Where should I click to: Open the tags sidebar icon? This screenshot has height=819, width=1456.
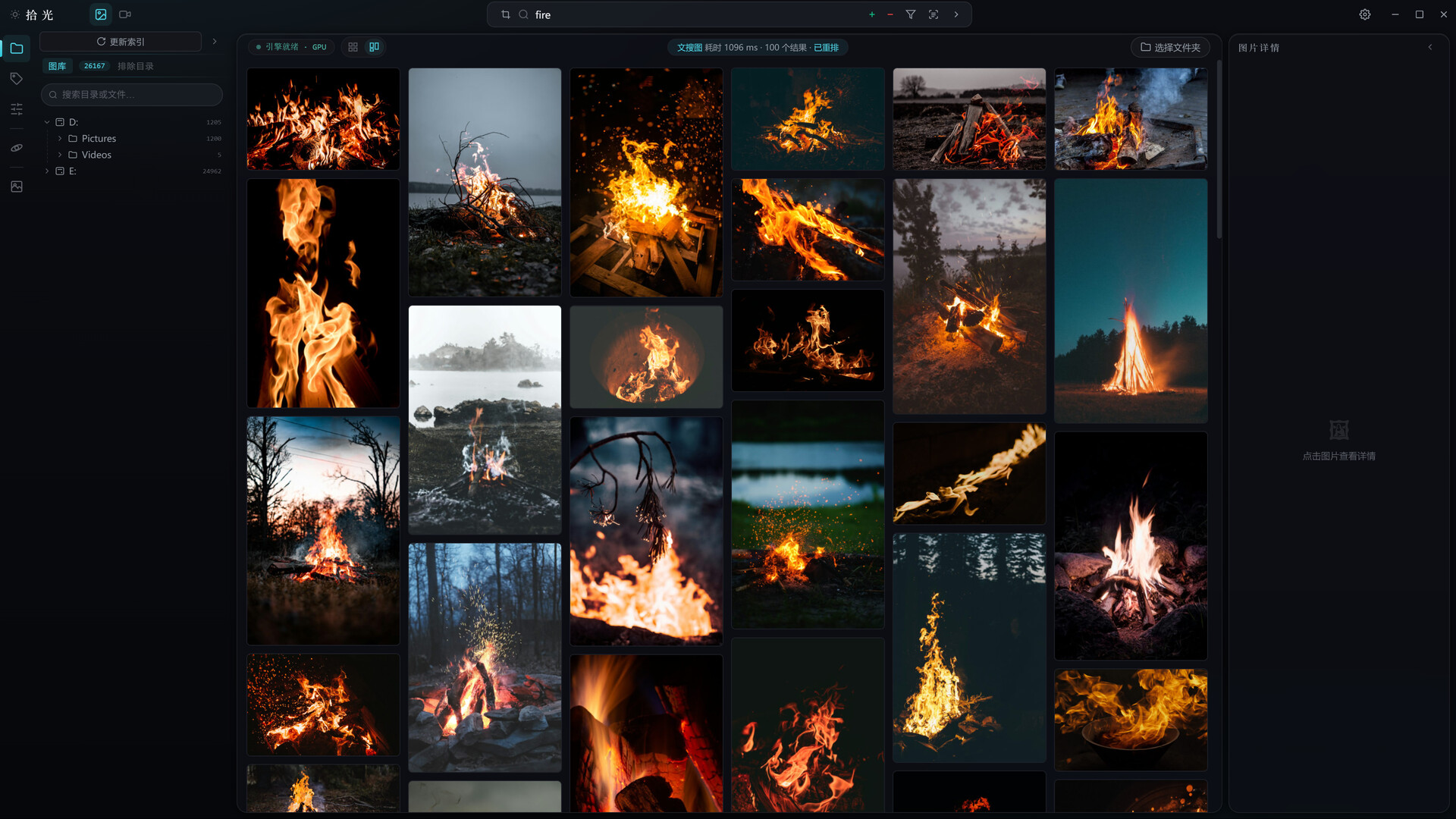click(x=17, y=79)
